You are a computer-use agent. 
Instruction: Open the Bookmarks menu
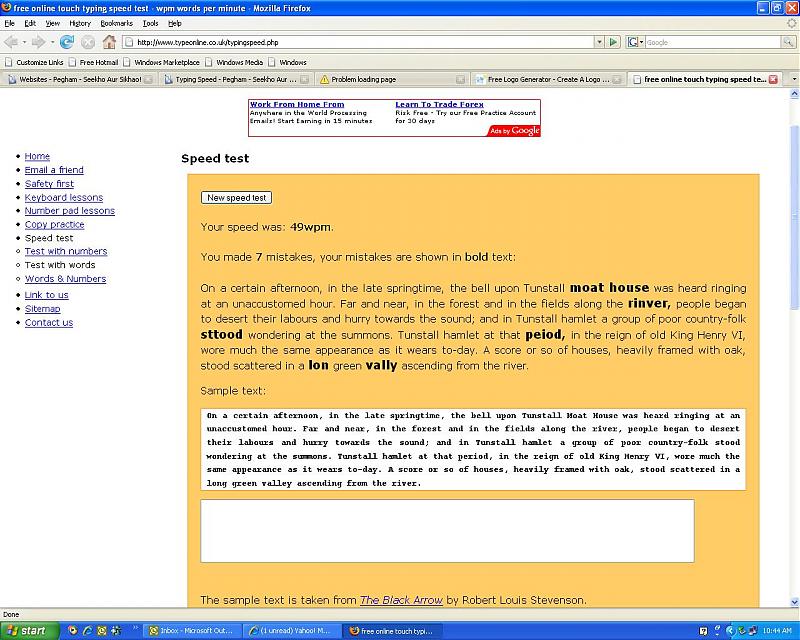(116, 23)
